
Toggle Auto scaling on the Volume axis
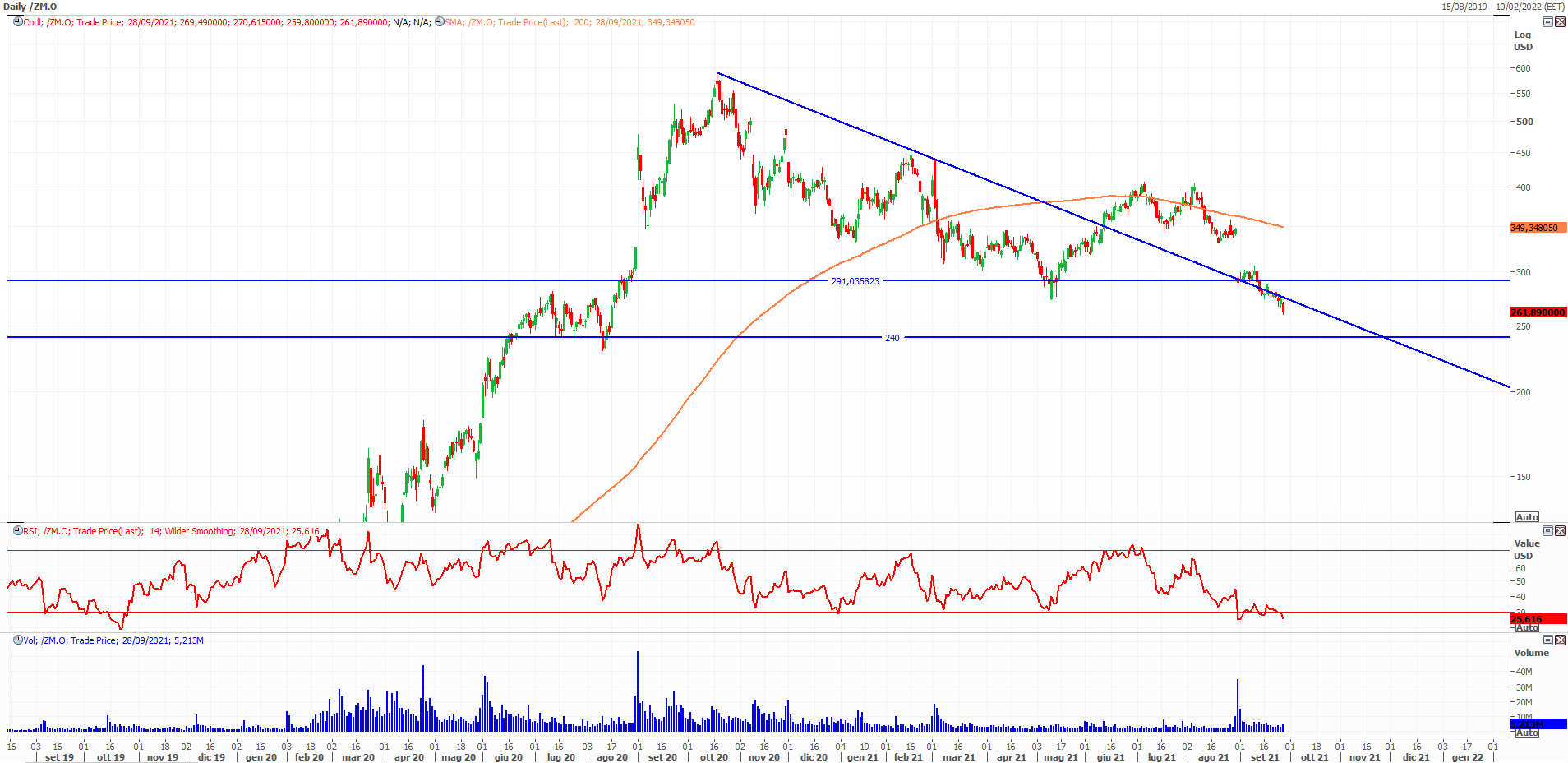(x=1527, y=733)
